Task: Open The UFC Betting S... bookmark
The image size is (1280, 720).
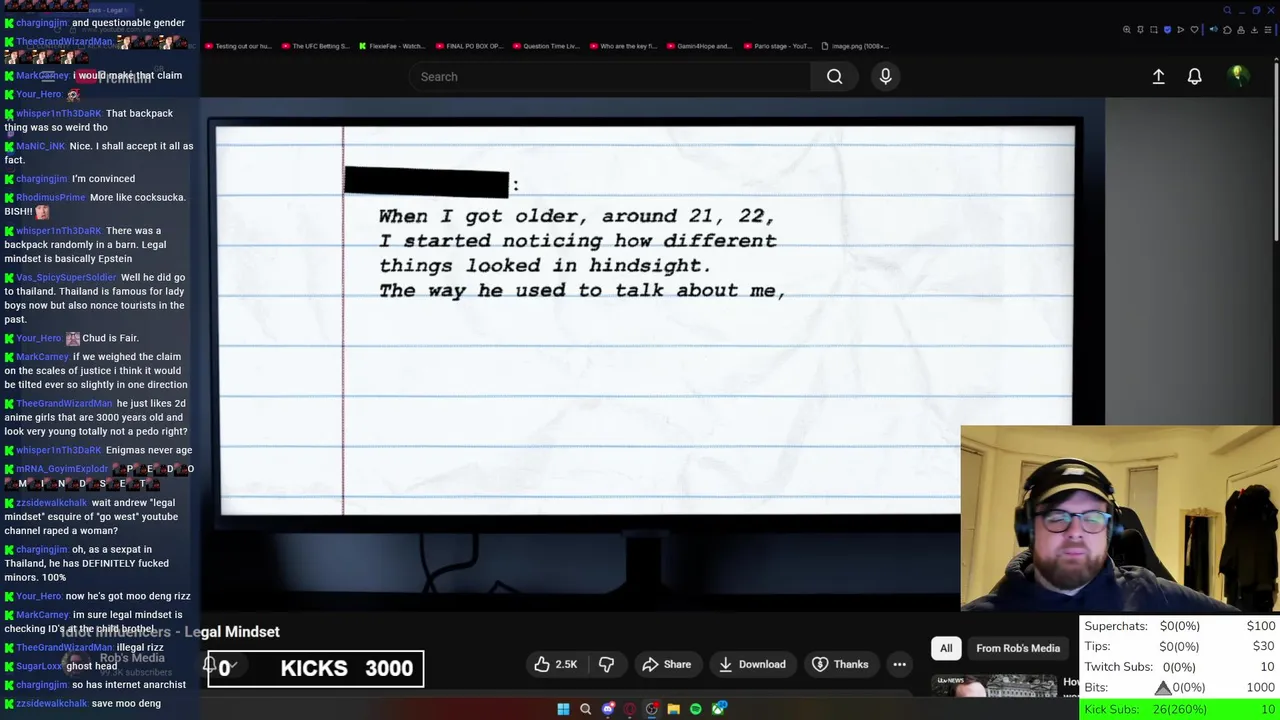Action: pos(315,46)
